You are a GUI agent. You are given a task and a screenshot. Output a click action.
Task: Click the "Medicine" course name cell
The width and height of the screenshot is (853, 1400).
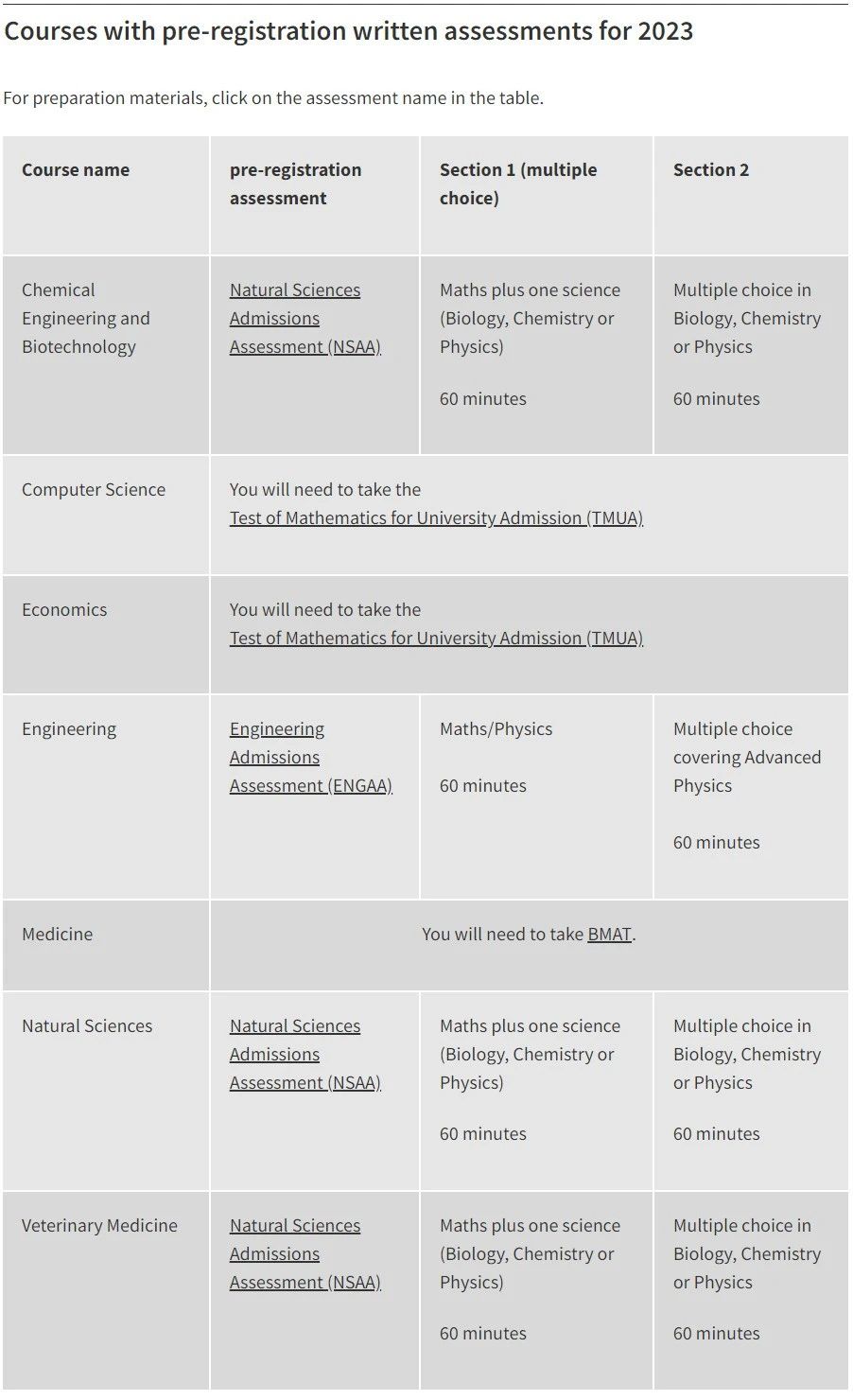pos(58,935)
